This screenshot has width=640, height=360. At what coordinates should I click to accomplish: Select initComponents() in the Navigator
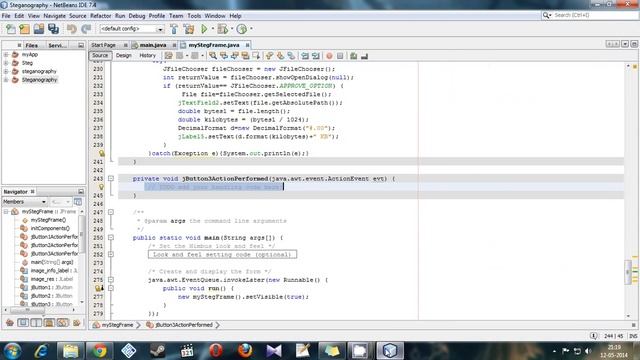50,229
